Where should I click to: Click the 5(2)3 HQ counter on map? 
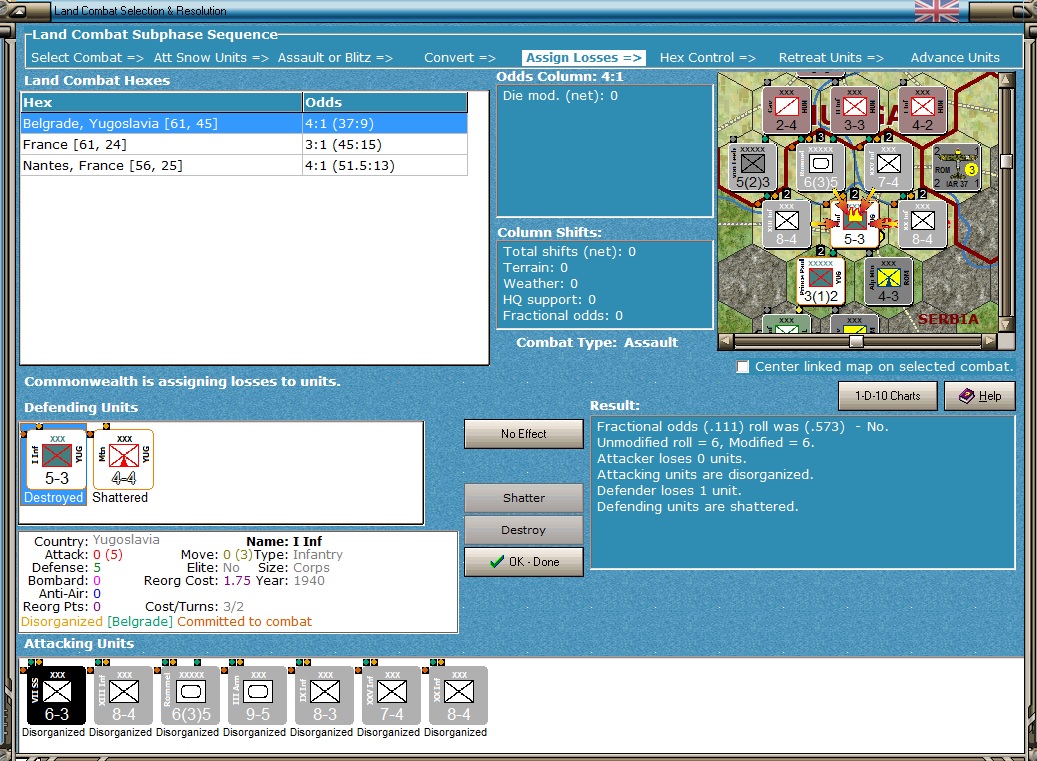click(753, 167)
